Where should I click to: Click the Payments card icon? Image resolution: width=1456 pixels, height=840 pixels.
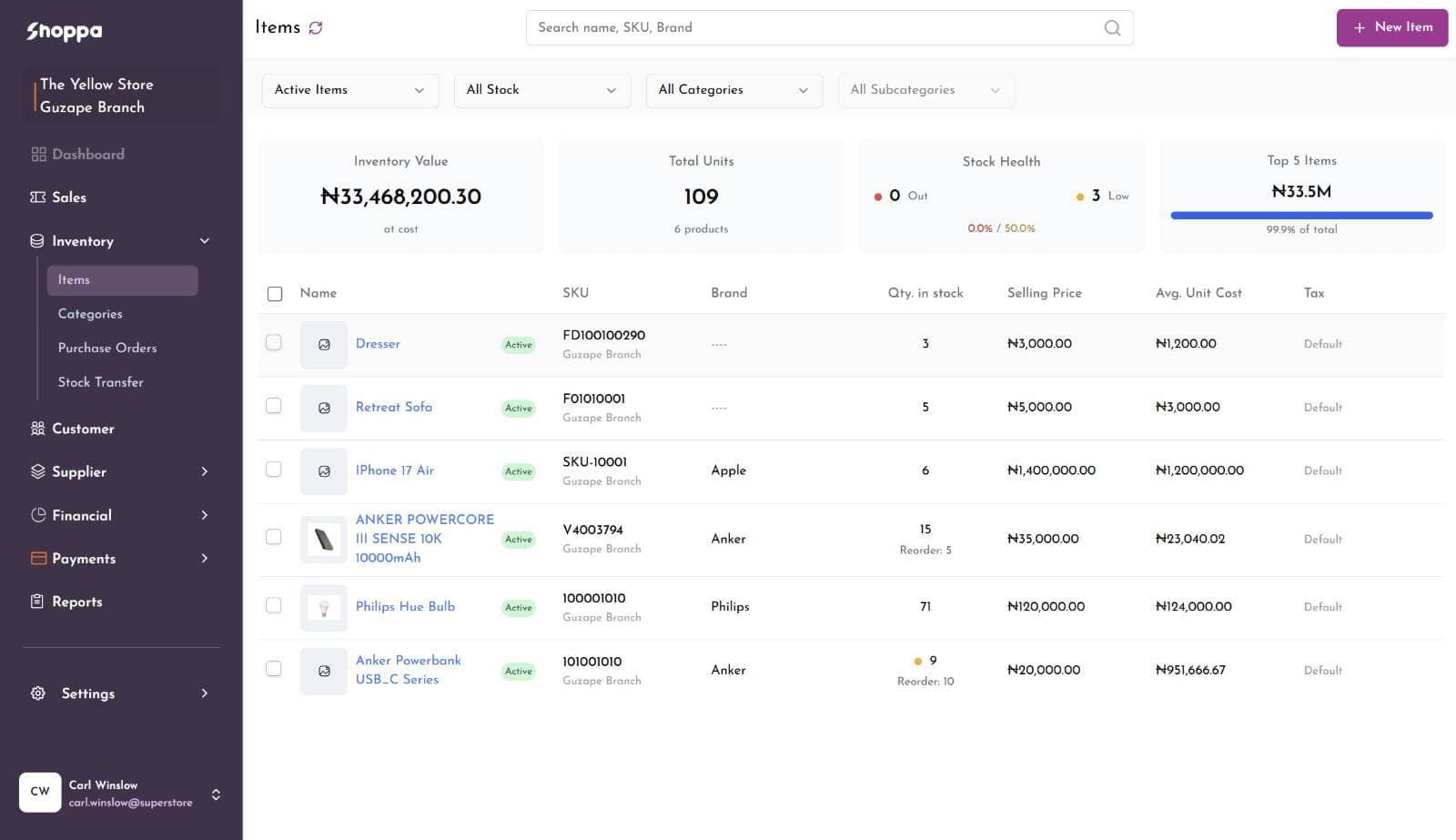coord(38,559)
